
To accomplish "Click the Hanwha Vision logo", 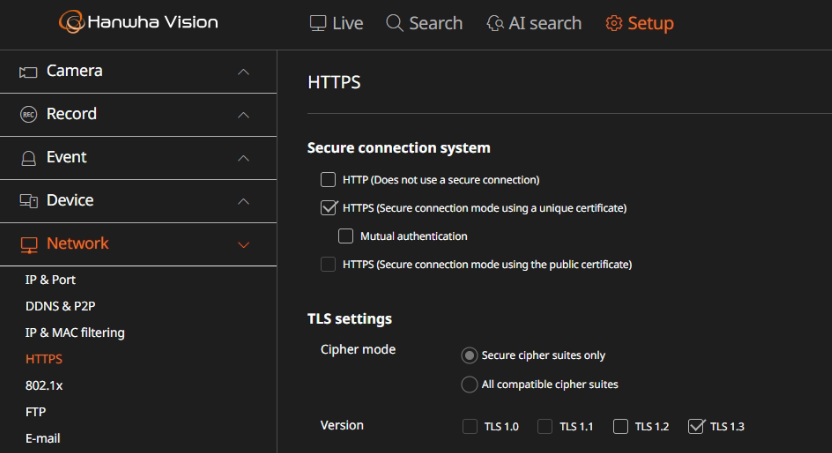I will (138, 22).
